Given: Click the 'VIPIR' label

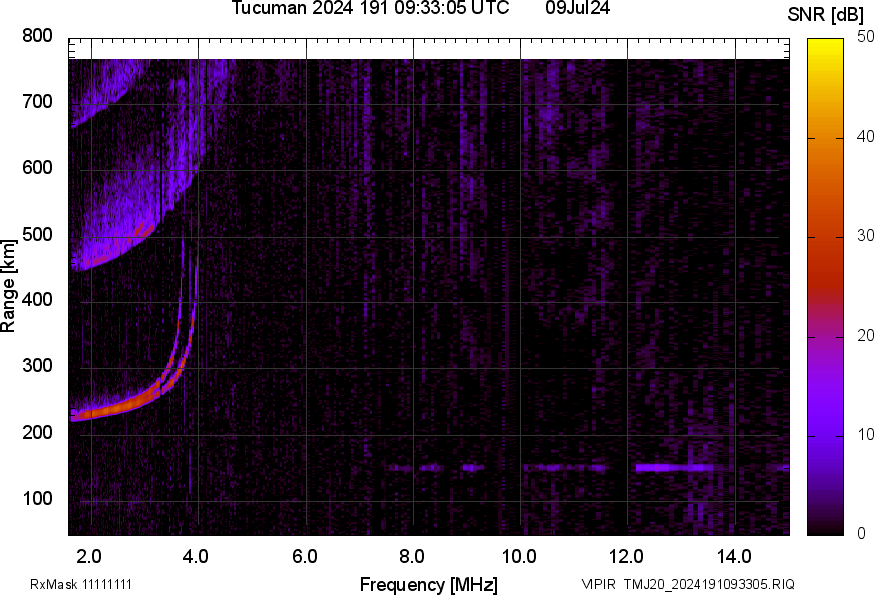Looking at the screenshot, I should (599, 584).
